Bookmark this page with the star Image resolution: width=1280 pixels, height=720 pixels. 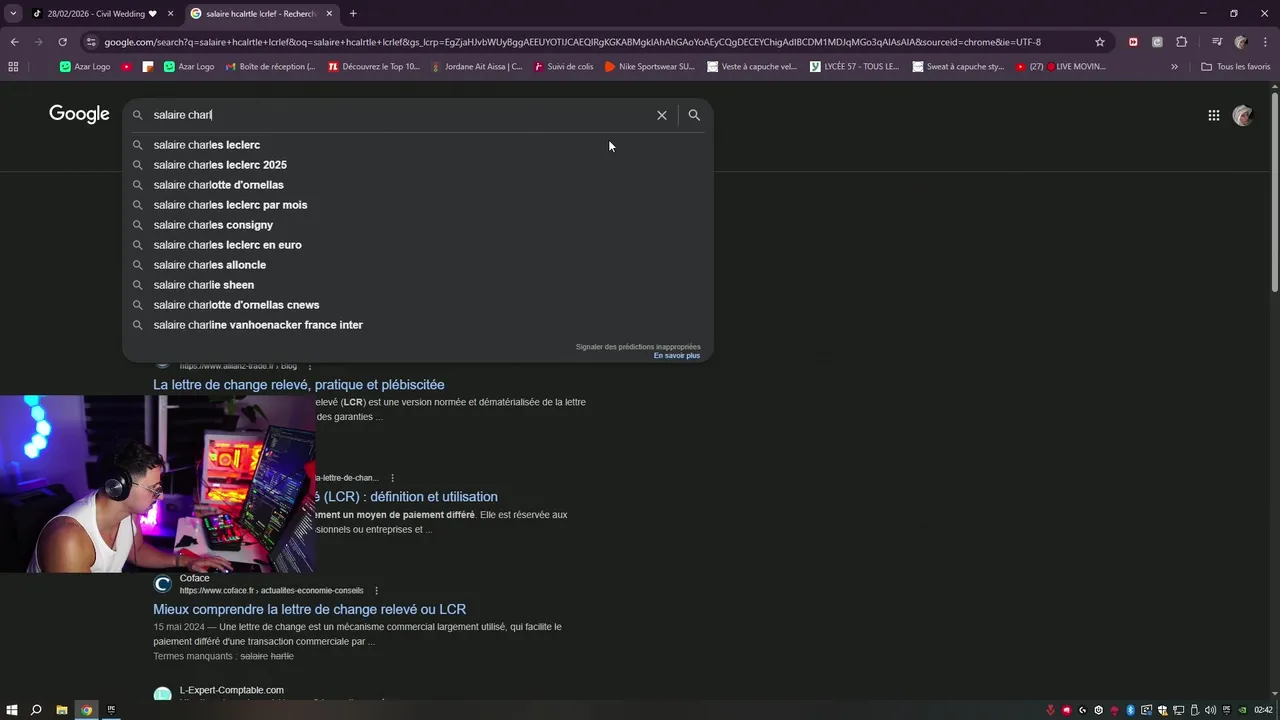(1100, 42)
